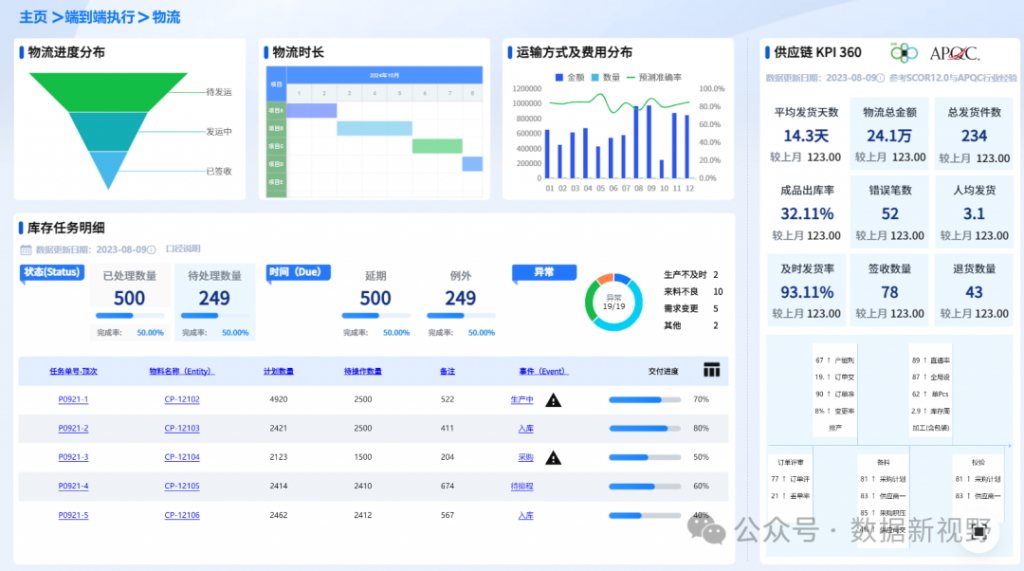Toggle the 预测准确率 line legend
This screenshot has height=571, width=1024.
coord(653,77)
